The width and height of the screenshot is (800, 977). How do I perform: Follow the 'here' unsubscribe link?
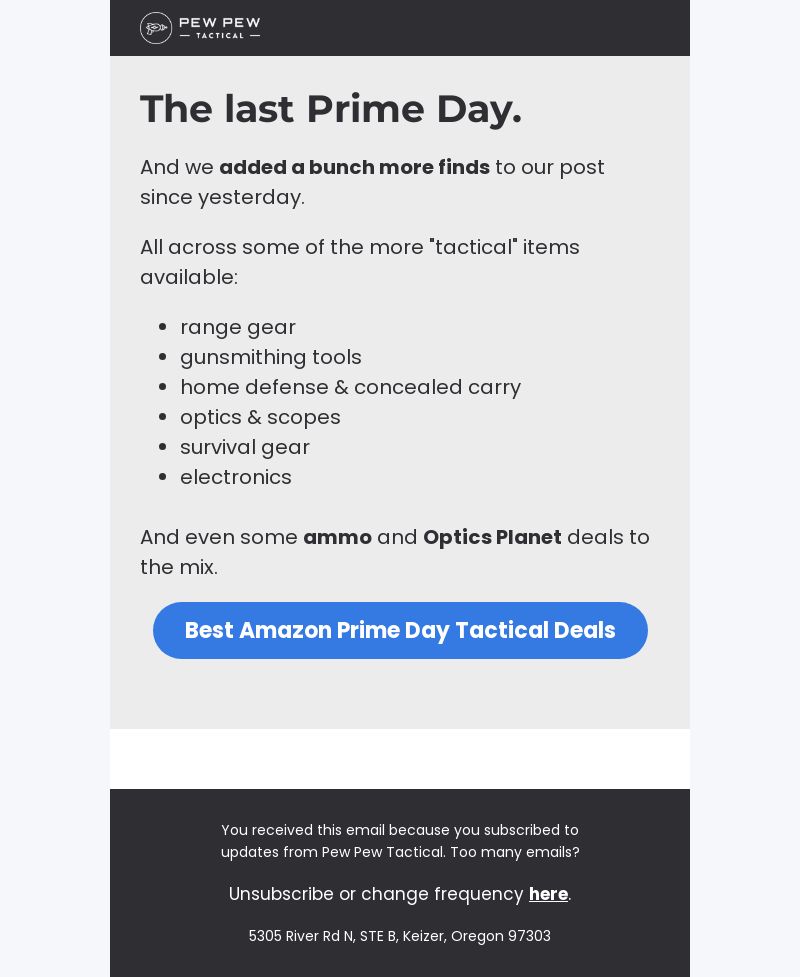[x=548, y=894]
